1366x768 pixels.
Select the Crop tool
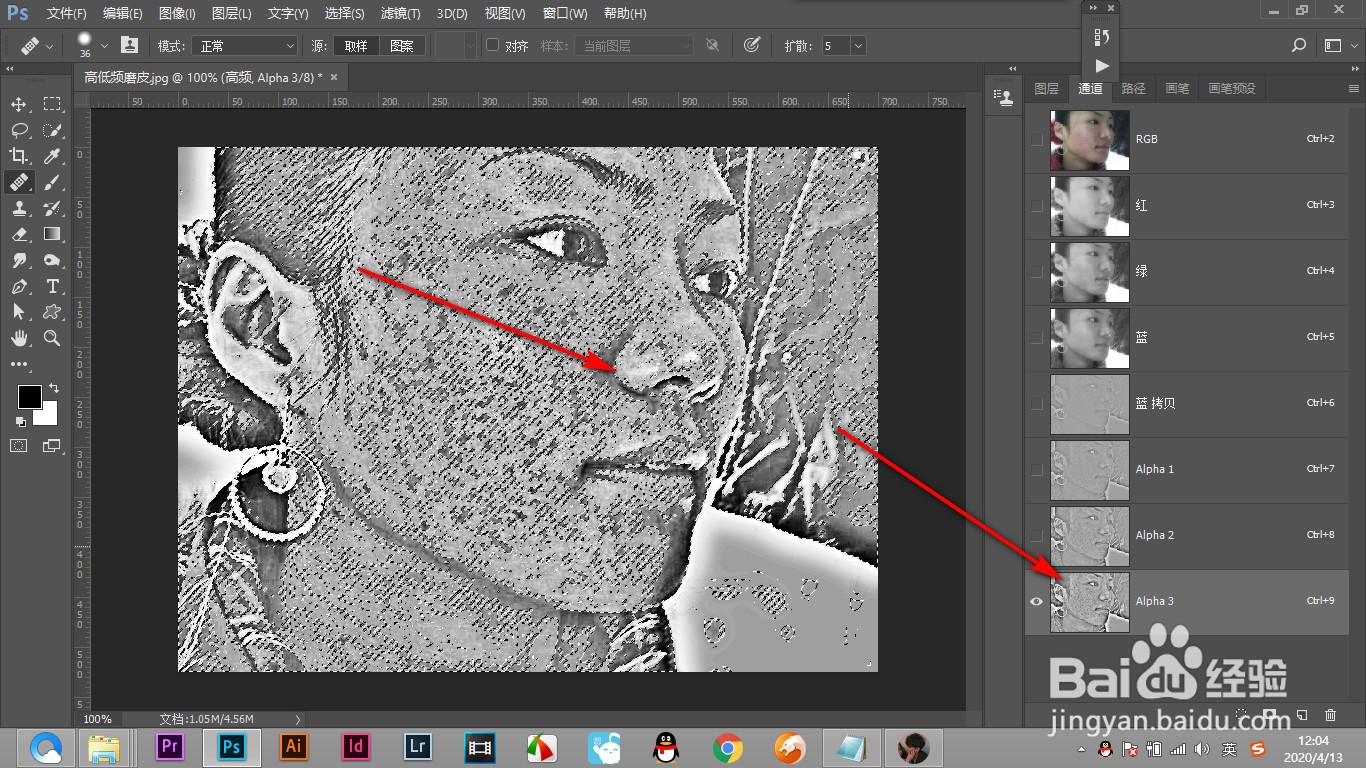coord(19,156)
